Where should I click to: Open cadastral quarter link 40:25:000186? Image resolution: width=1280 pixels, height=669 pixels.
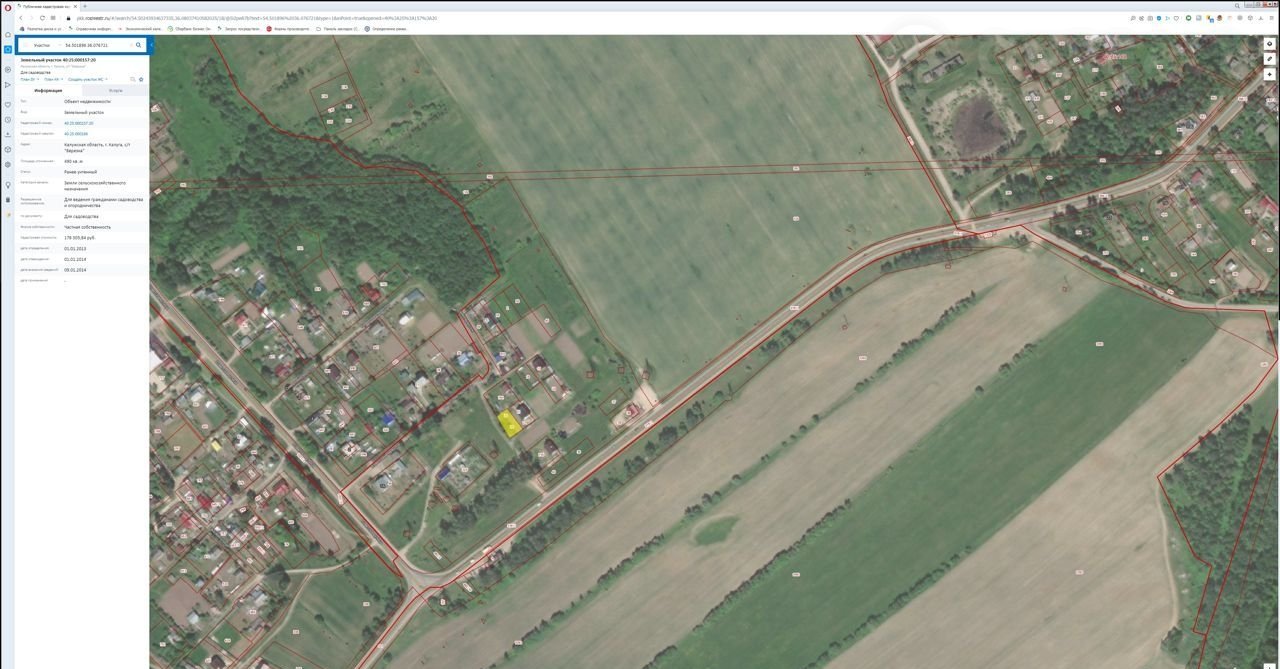click(x=76, y=133)
